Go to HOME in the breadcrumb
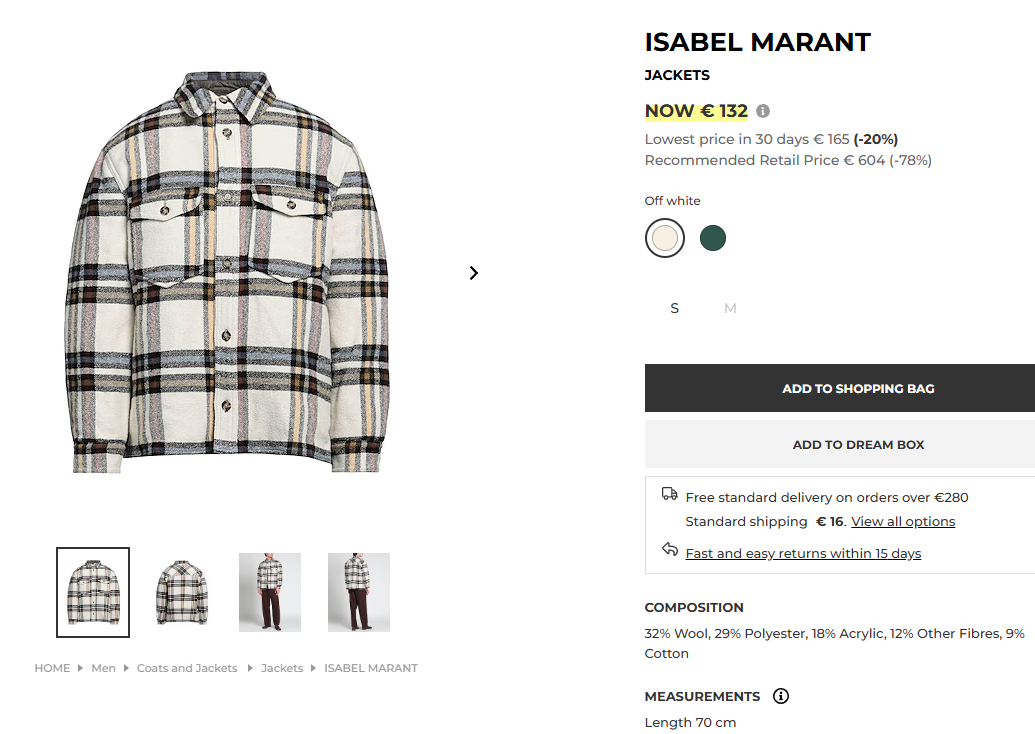The height and width of the screenshot is (734, 1035). 52,668
